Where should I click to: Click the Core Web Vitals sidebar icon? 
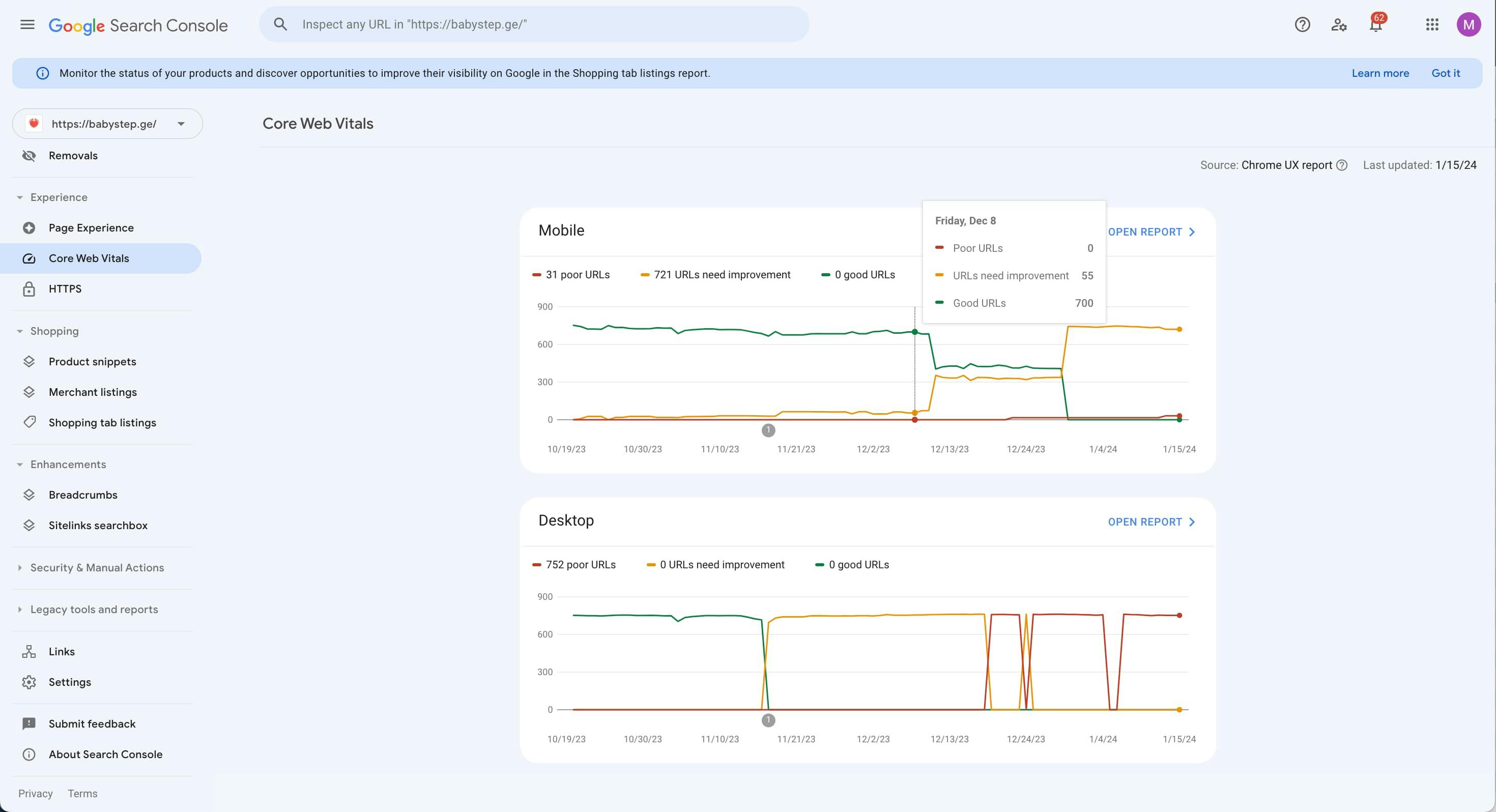coord(29,258)
